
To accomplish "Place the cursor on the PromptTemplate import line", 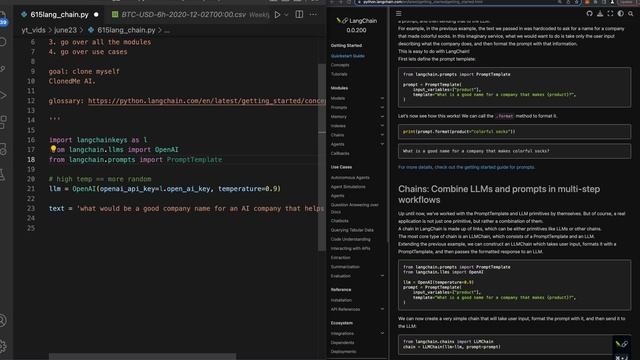I will click(x=136, y=160).
